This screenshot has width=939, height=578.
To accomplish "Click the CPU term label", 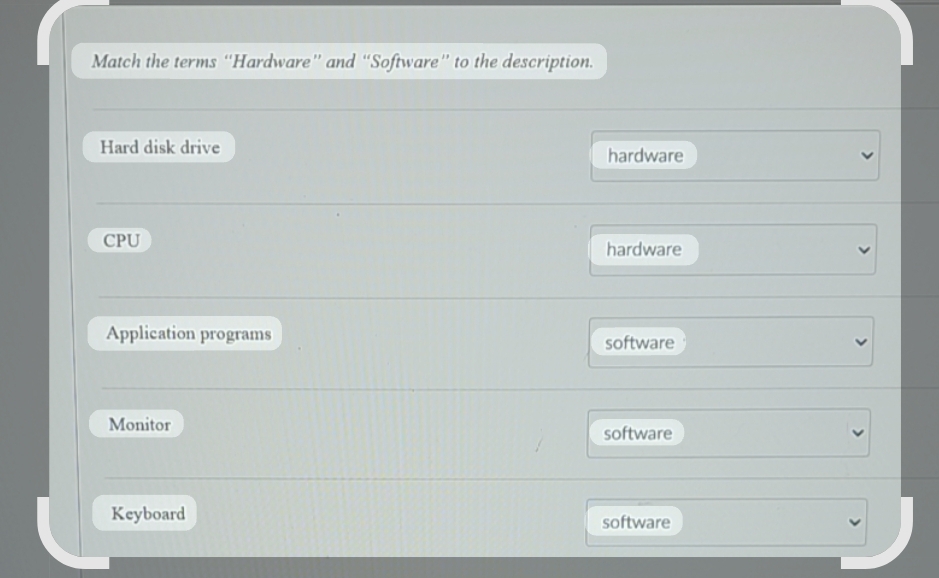I will click(119, 239).
